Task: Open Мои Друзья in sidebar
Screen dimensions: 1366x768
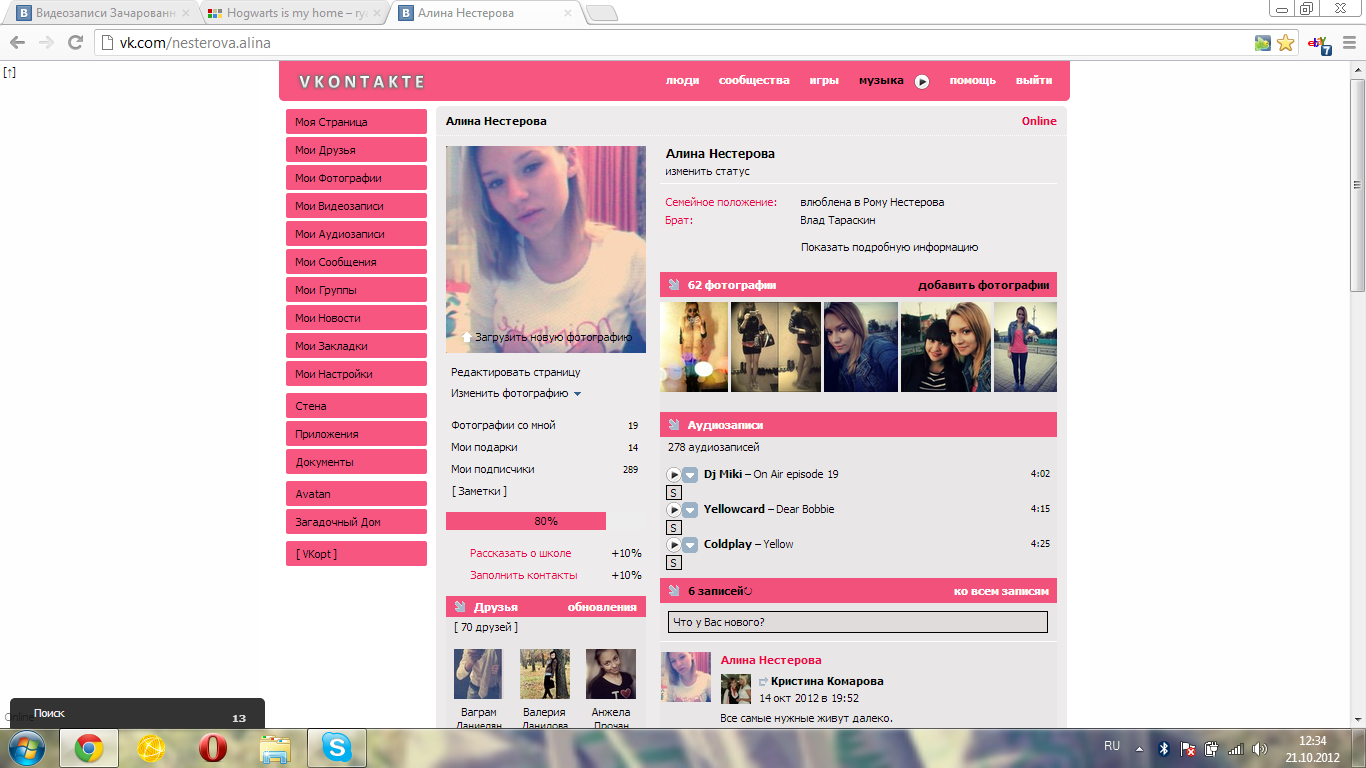Action: pyautogui.click(x=356, y=150)
